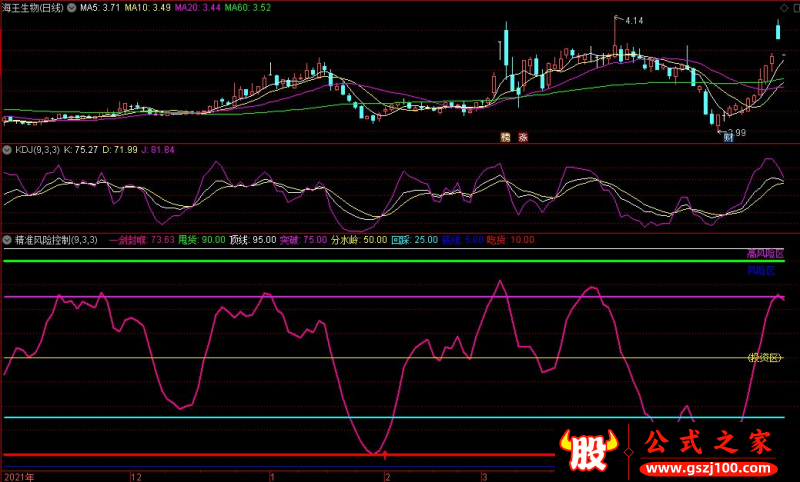Click the red up-arrow signal at bottom line
This screenshot has height=482, width=800.
[385, 454]
